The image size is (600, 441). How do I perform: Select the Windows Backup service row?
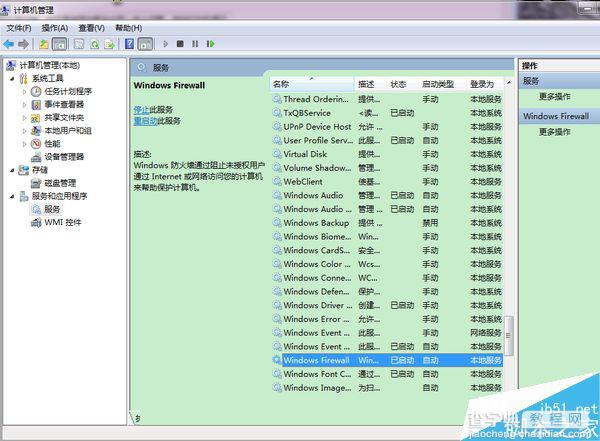(x=387, y=223)
